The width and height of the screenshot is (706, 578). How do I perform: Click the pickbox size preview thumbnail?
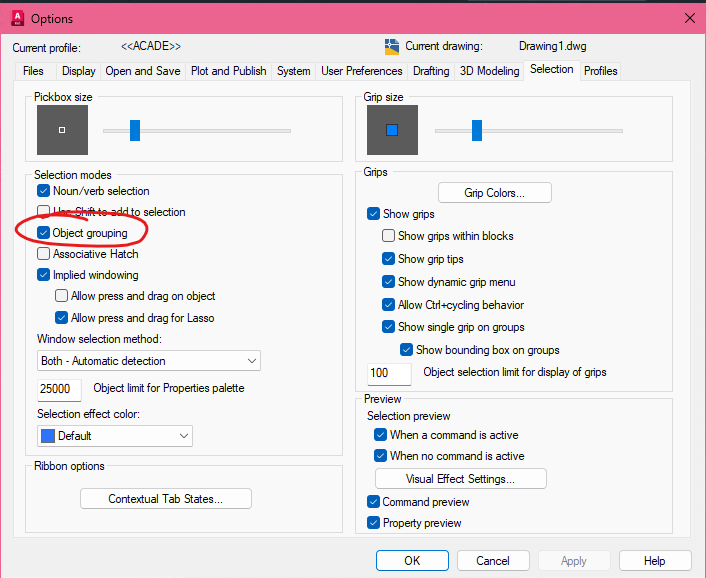[62, 130]
